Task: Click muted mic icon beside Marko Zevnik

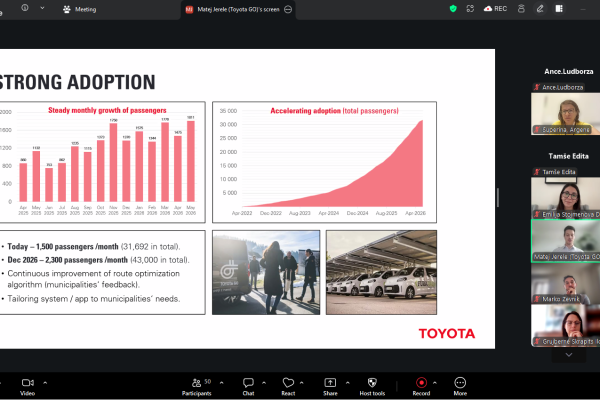Action: click(x=537, y=299)
